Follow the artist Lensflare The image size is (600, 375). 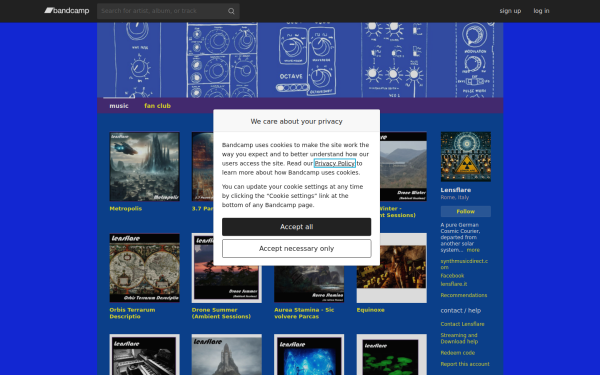tap(465, 211)
